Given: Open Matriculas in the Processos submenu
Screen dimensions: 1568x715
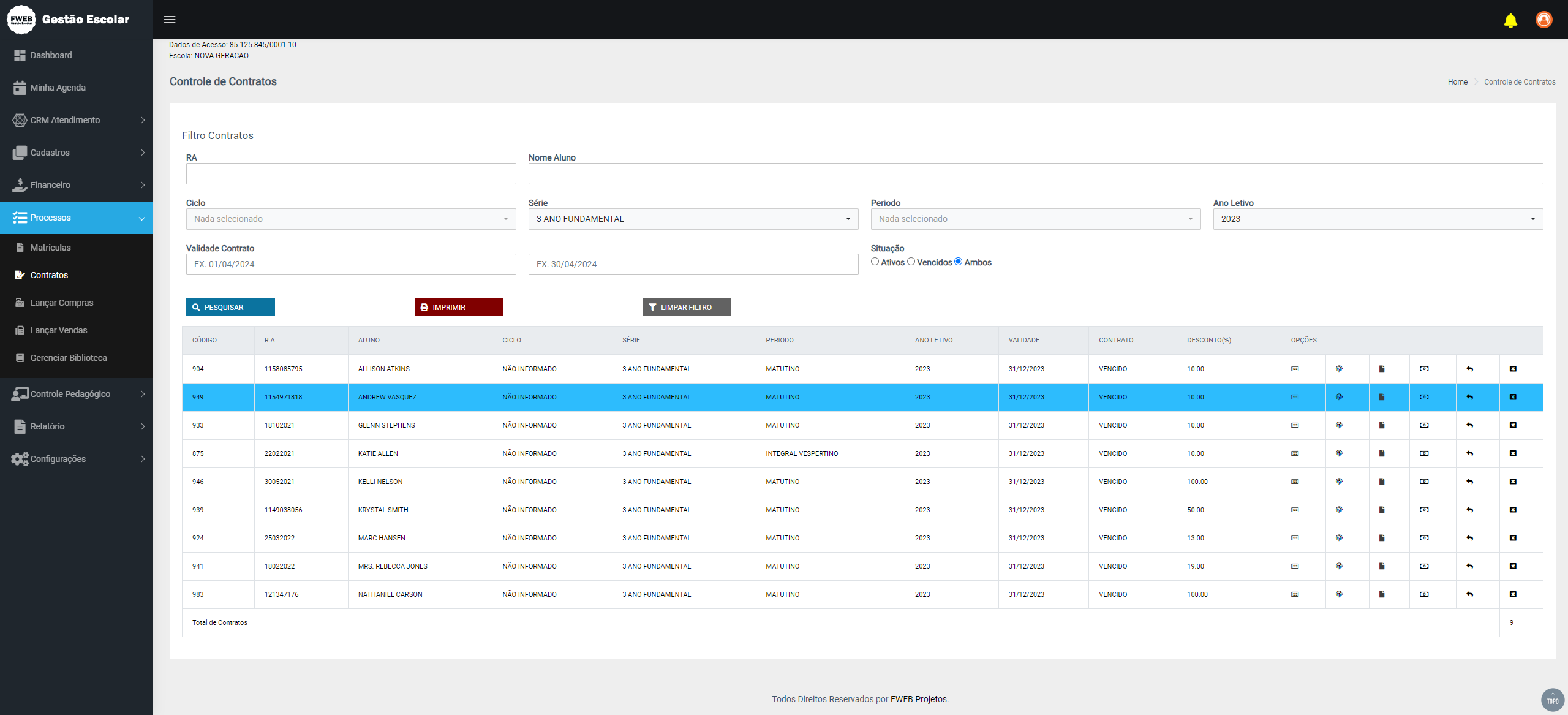Looking at the screenshot, I should tap(51, 248).
